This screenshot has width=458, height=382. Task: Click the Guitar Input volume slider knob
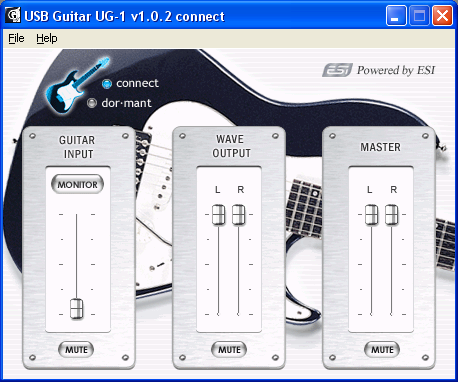pos(76,309)
